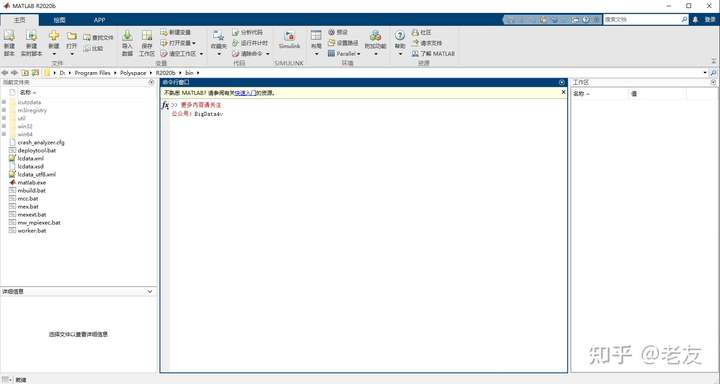
Task: Click the up-one-level folder icon
Action: [x=25, y=73]
